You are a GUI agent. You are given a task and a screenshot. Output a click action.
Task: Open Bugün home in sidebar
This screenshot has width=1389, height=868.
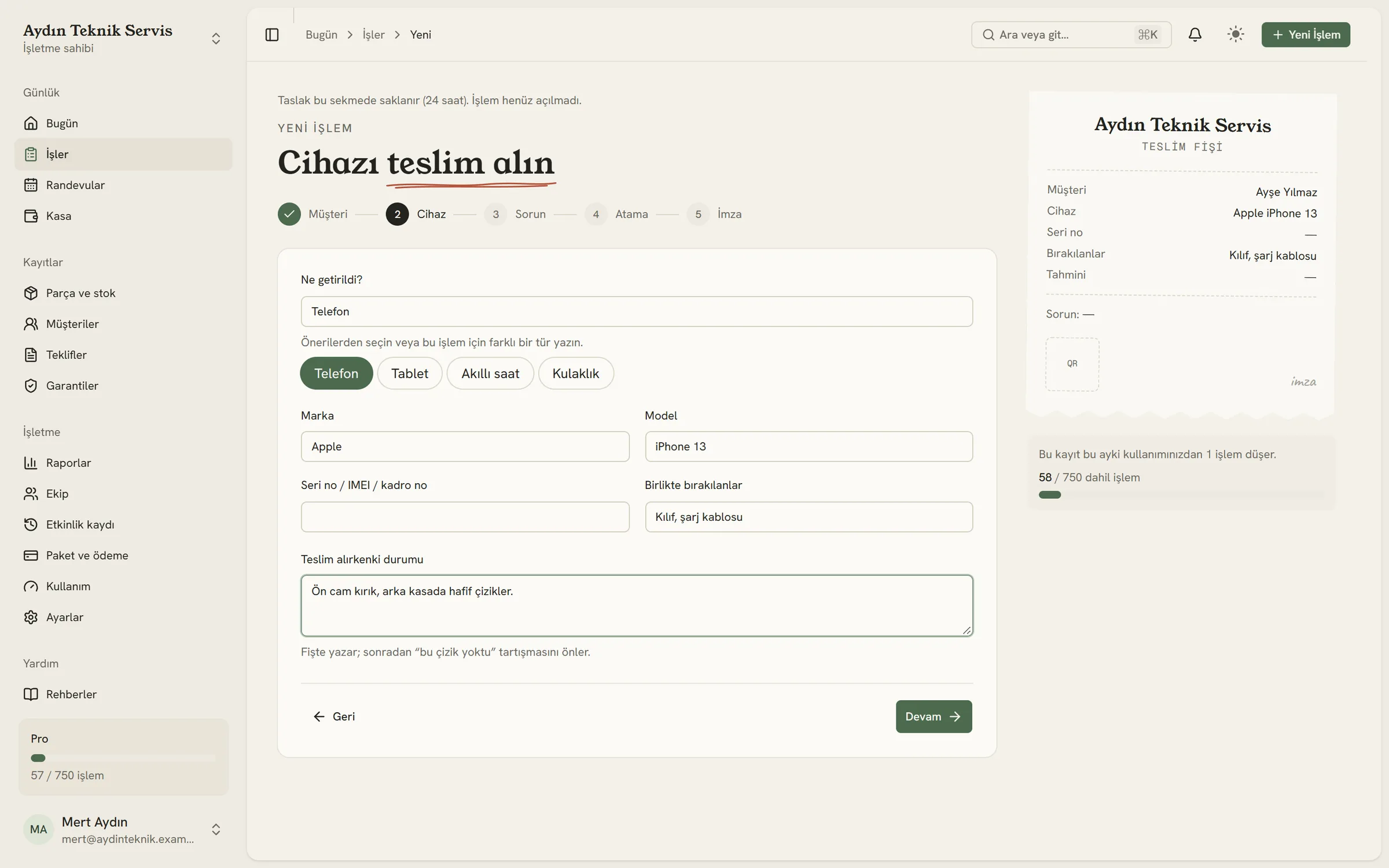tap(123, 123)
